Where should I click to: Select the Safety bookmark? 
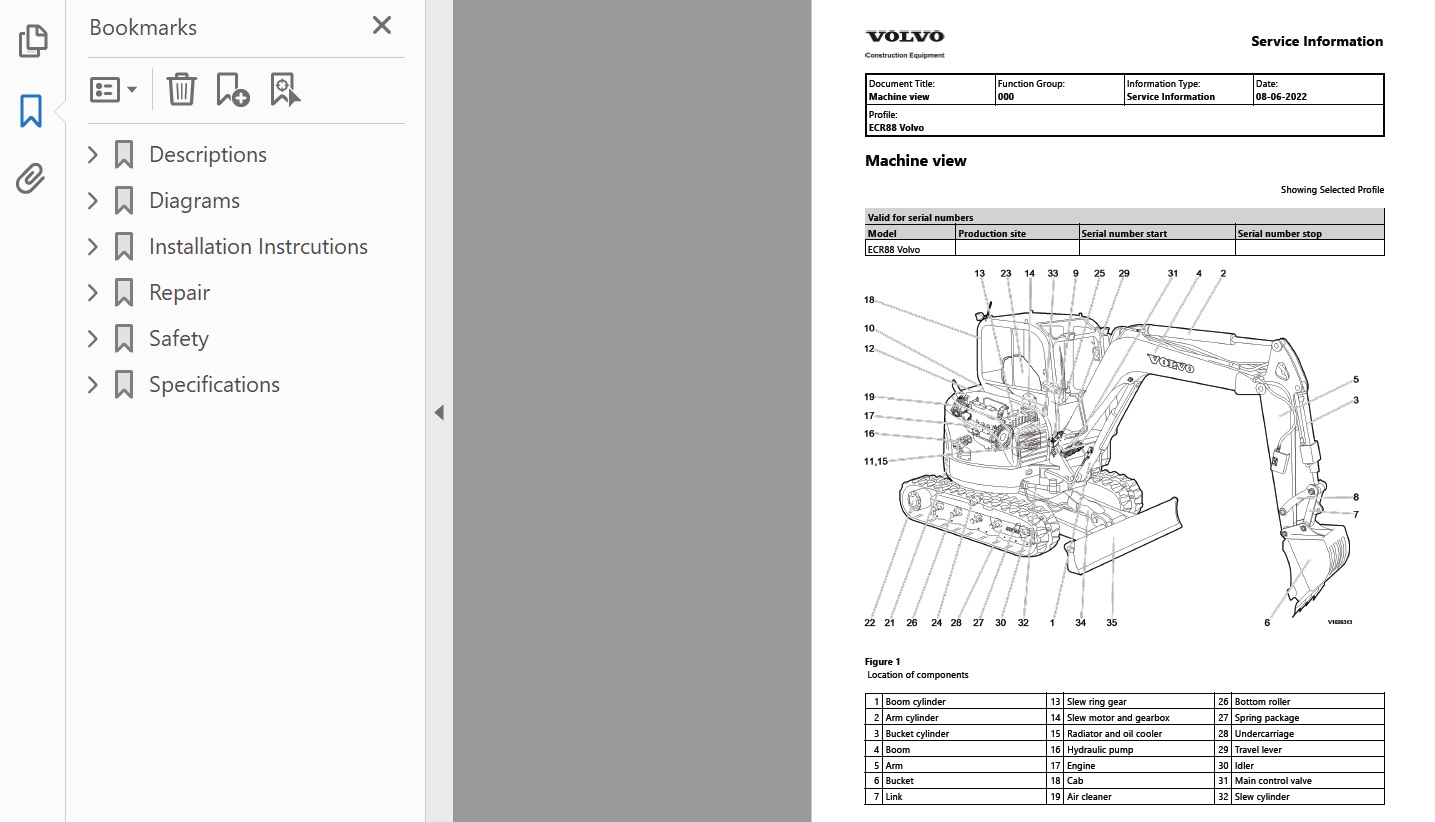(178, 339)
